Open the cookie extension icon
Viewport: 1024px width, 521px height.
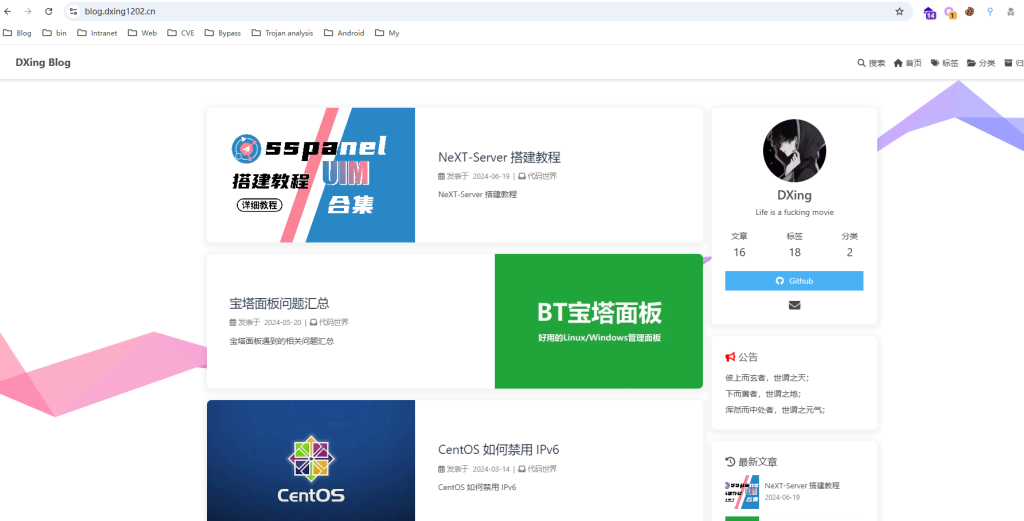pyautogui.click(x=969, y=12)
